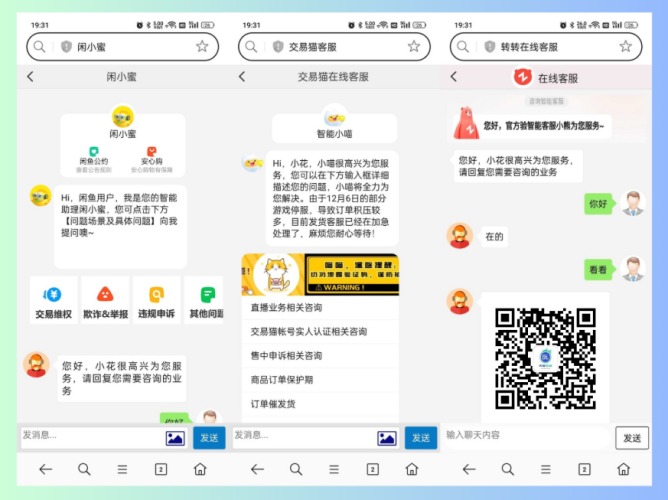Go home from the 闲小蜜 screen toolbar

pos(200,469)
